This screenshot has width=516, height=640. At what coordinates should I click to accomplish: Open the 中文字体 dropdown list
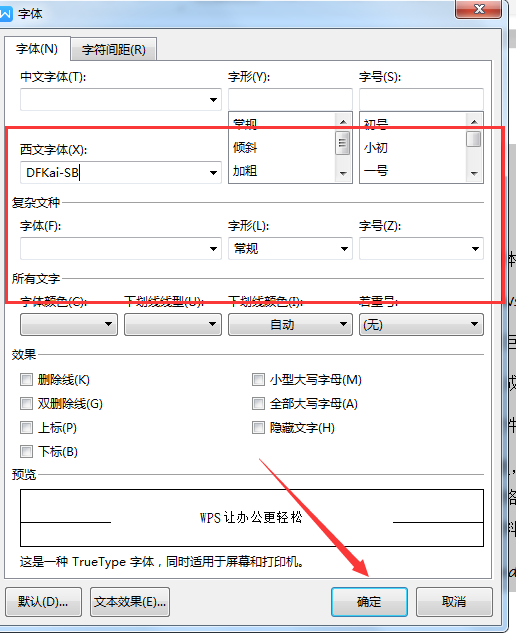[213, 100]
